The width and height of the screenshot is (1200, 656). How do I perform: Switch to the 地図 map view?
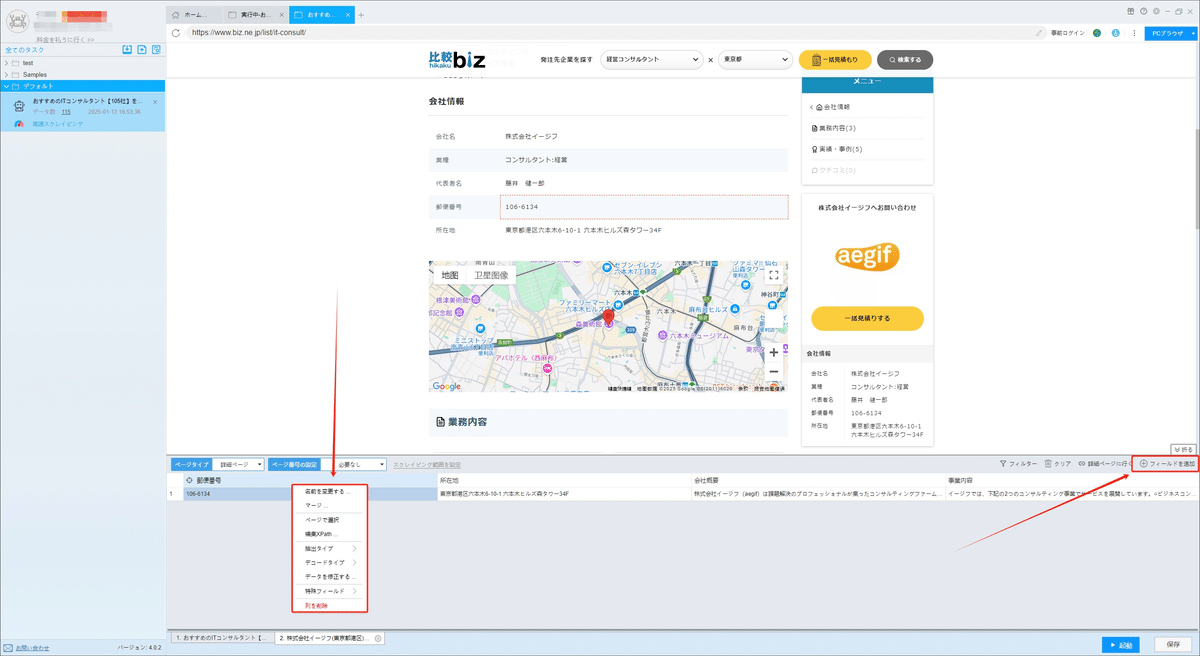click(450, 275)
